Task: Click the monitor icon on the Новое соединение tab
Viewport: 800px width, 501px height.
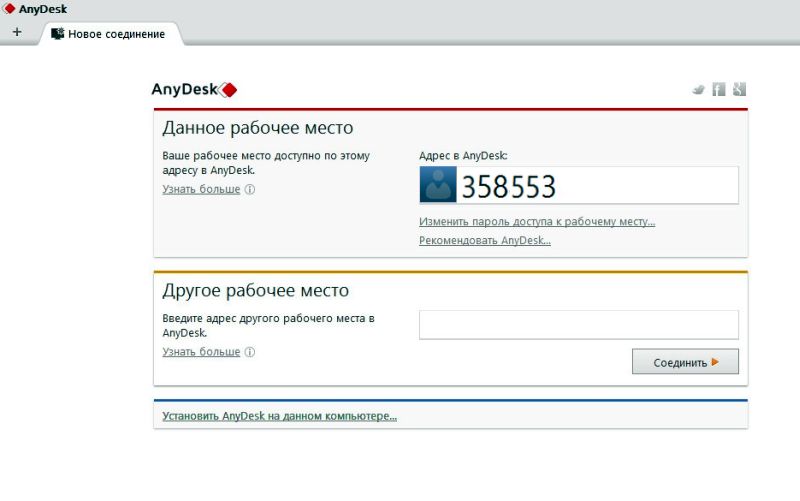Action: (x=58, y=33)
